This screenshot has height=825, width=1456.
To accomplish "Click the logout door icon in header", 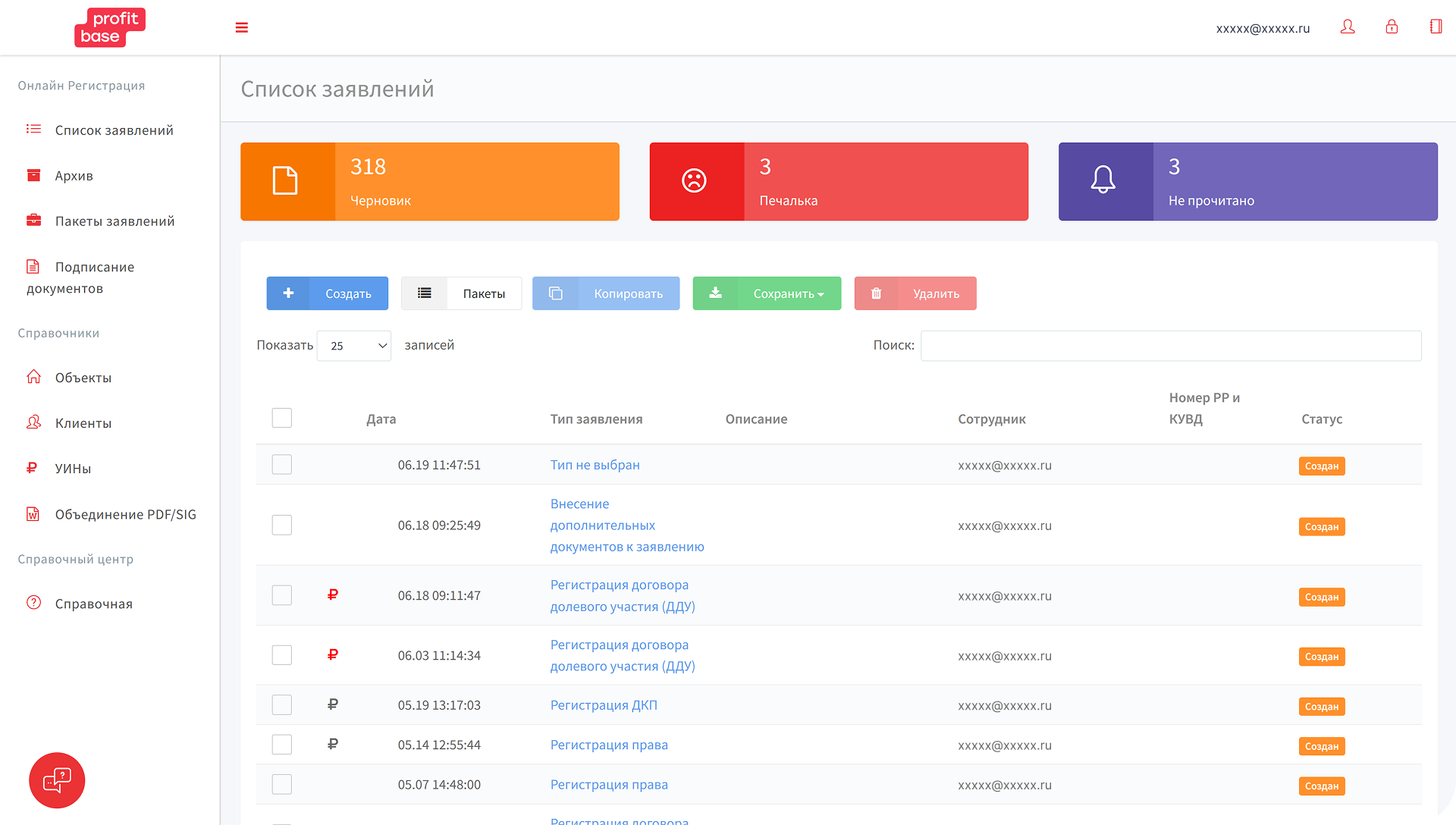I will coord(1436,27).
